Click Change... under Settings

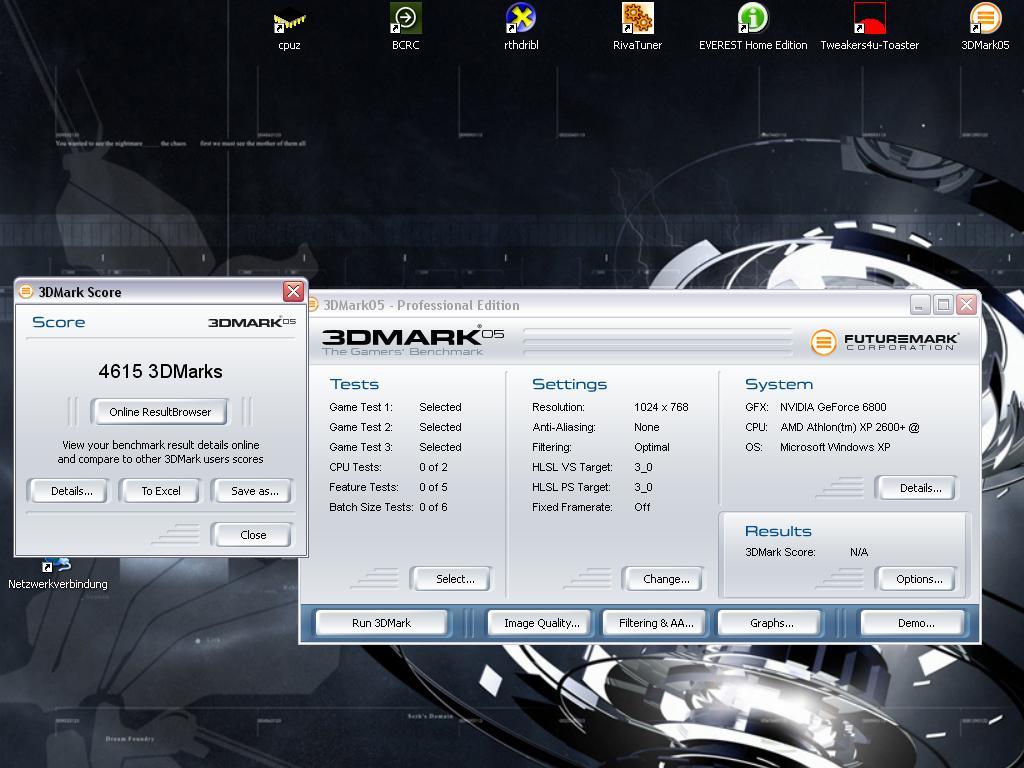(665, 579)
